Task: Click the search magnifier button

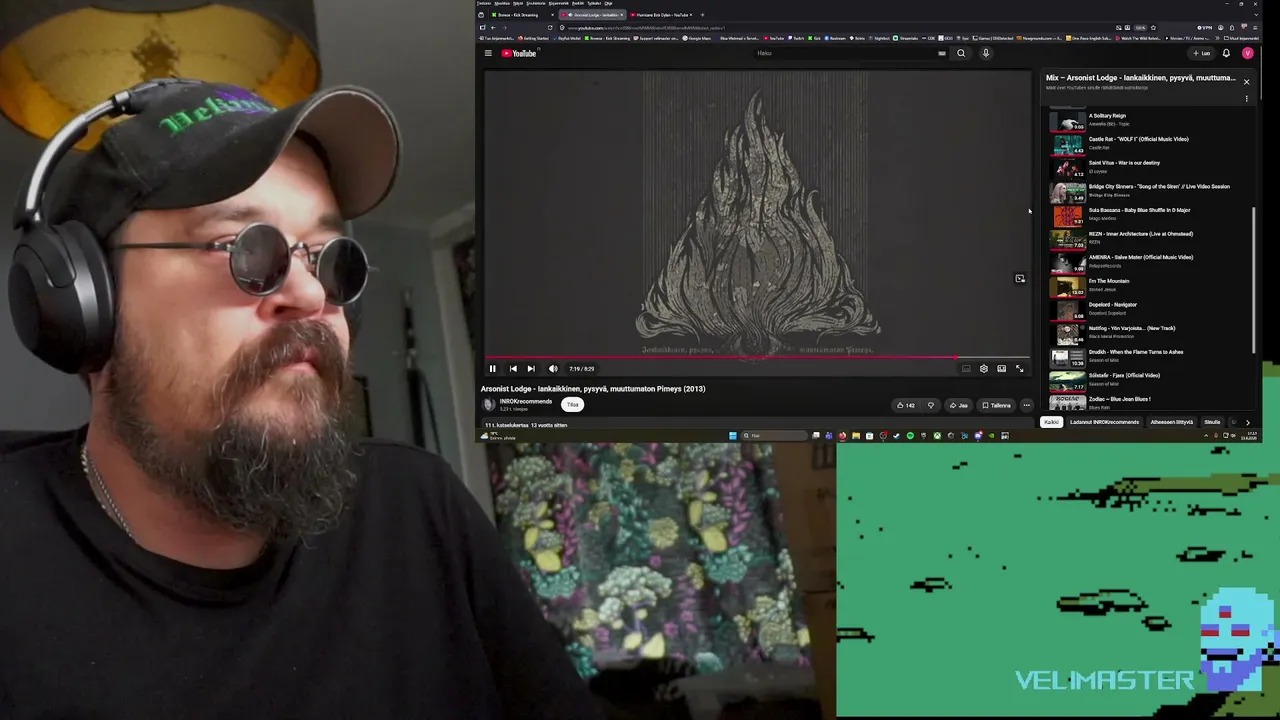Action: point(961,53)
